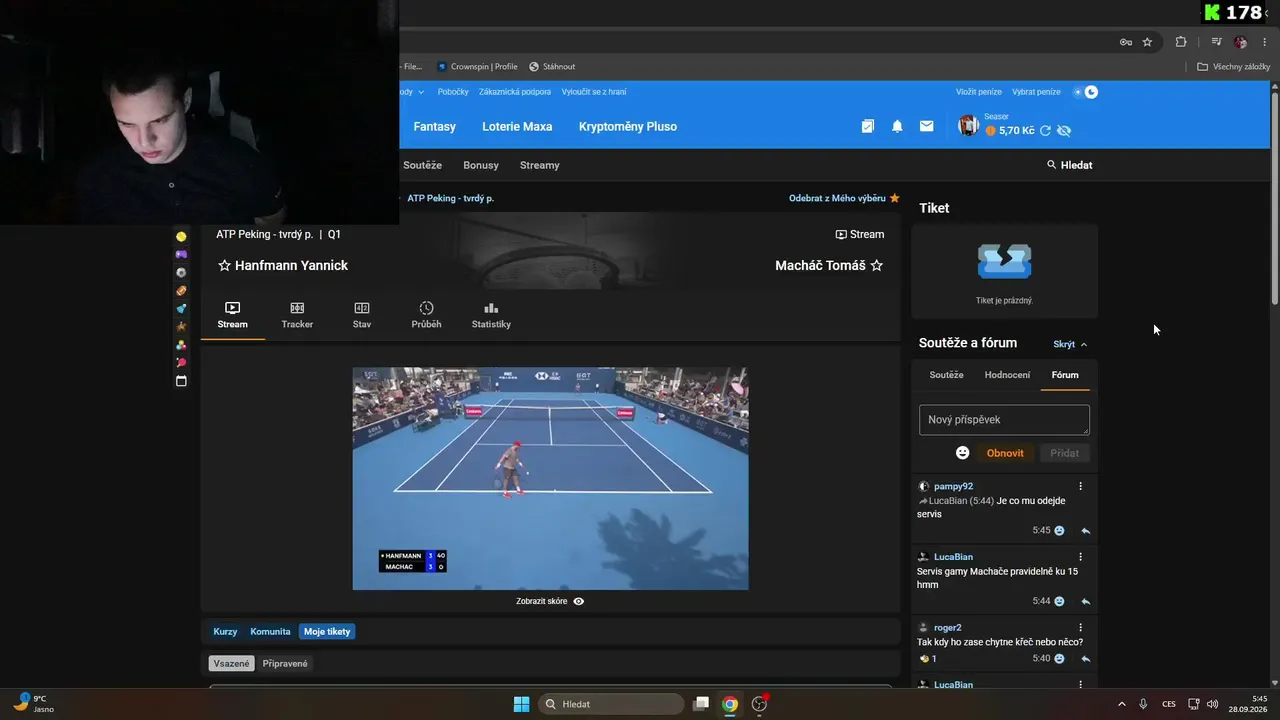Viewport: 1280px width, 720px height.
Task: Open the calendar icon in sidebar
Action: tap(181, 381)
